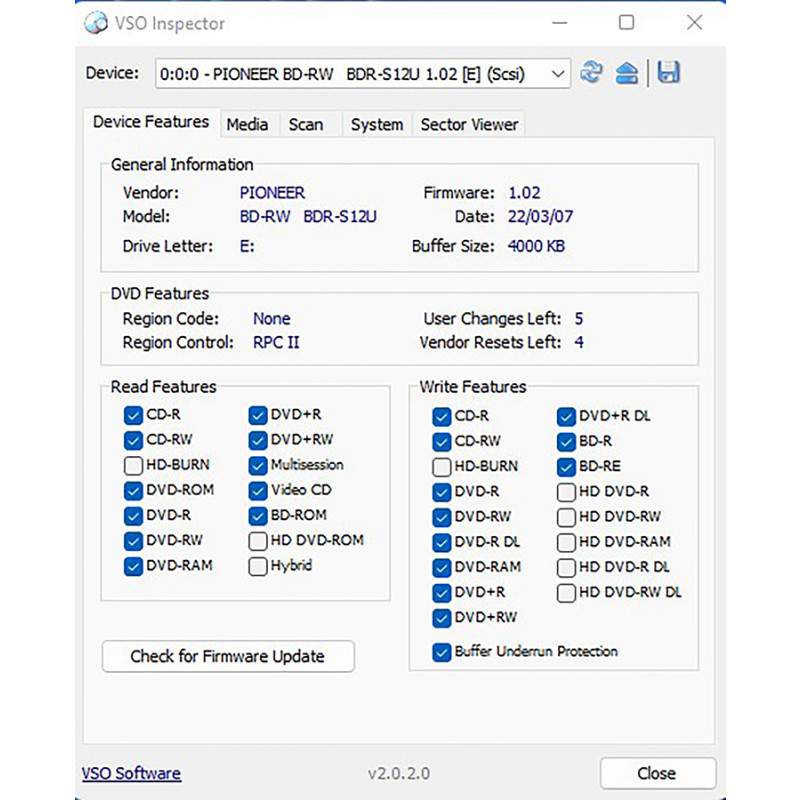The width and height of the screenshot is (800, 800).
Task: Close the window with title bar X
Action: [694, 22]
